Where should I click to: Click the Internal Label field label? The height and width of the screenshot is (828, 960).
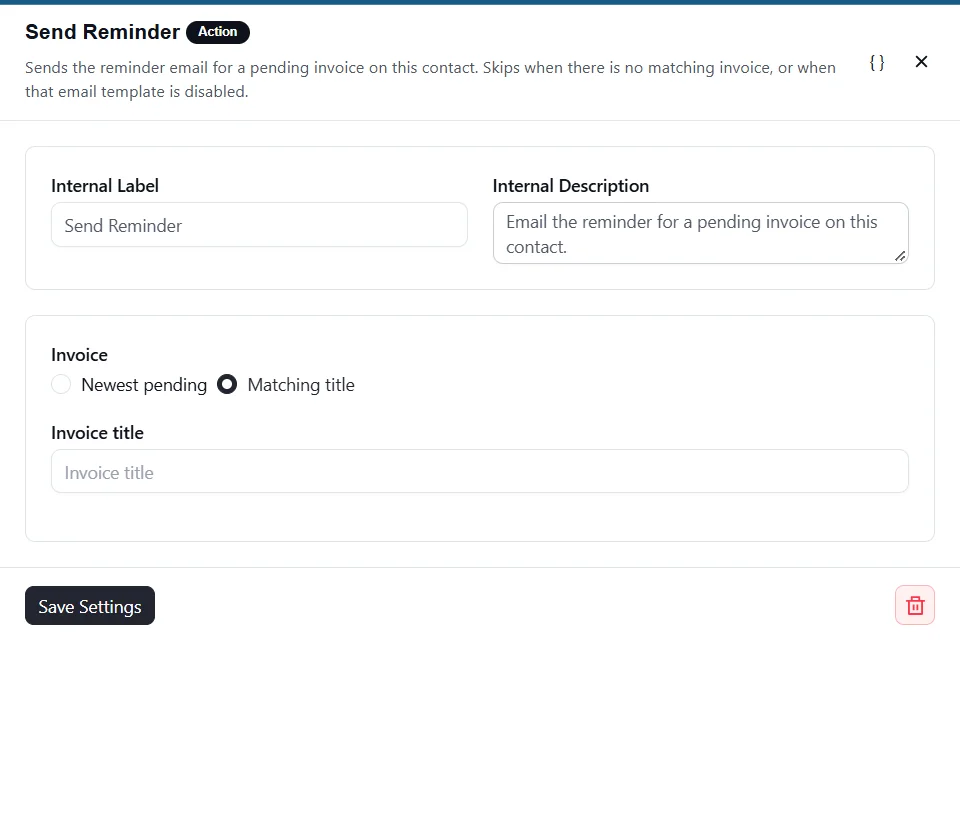pyautogui.click(x=105, y=186)
